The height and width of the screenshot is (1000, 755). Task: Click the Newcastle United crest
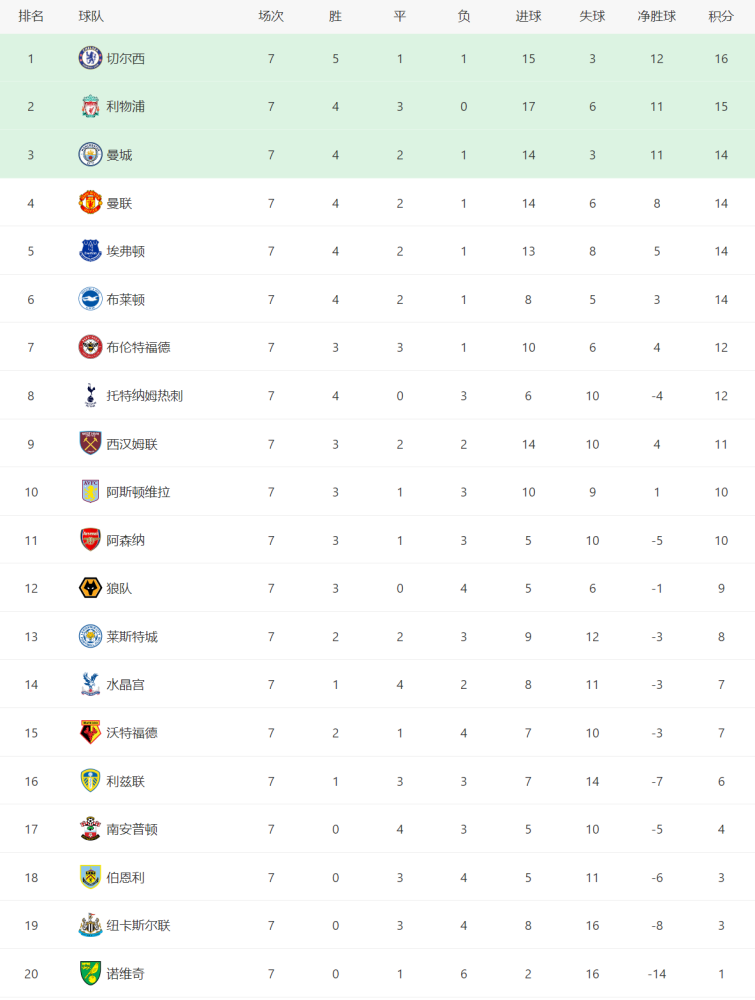(90, 925)
